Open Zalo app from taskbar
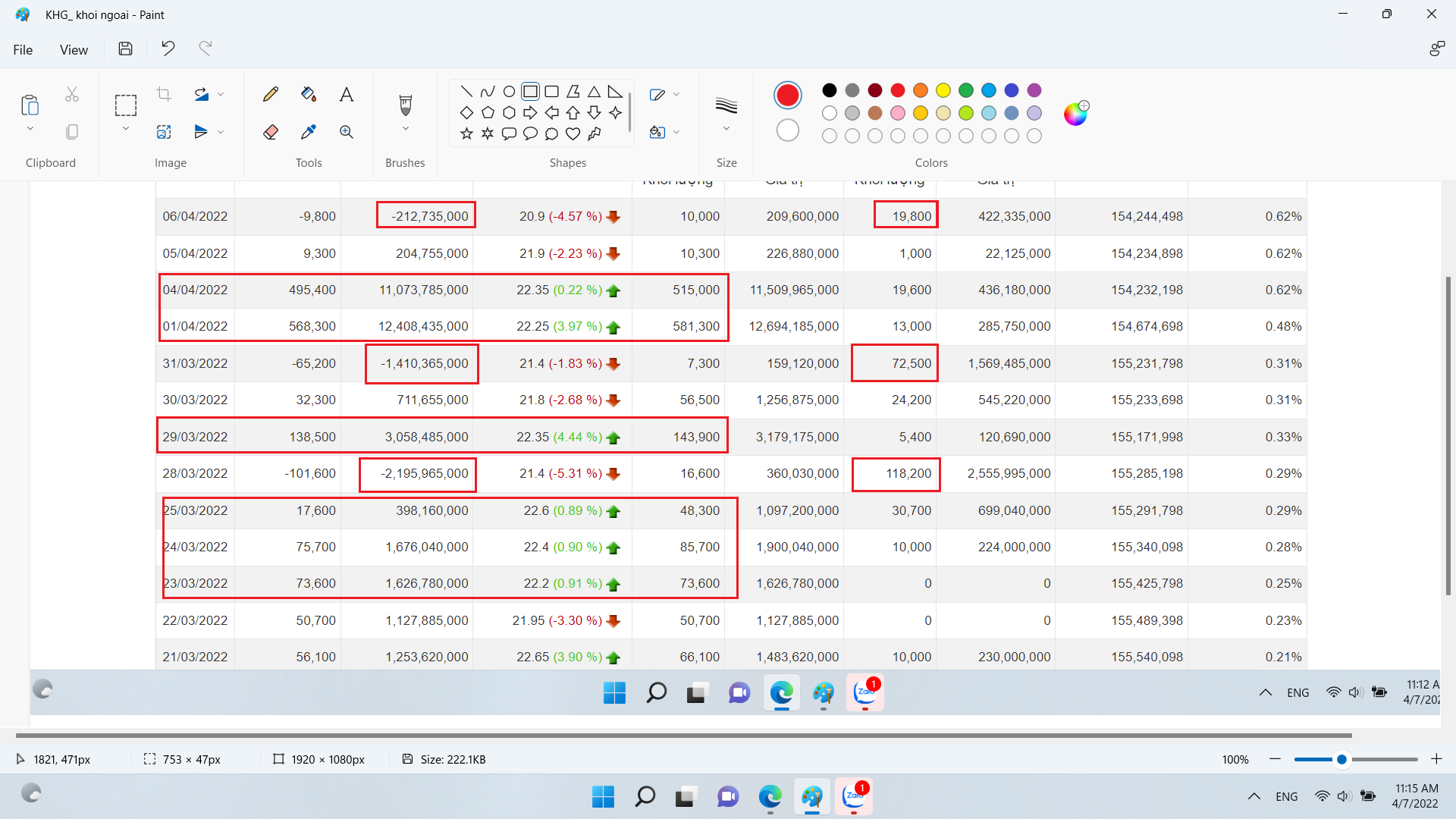 854,796
